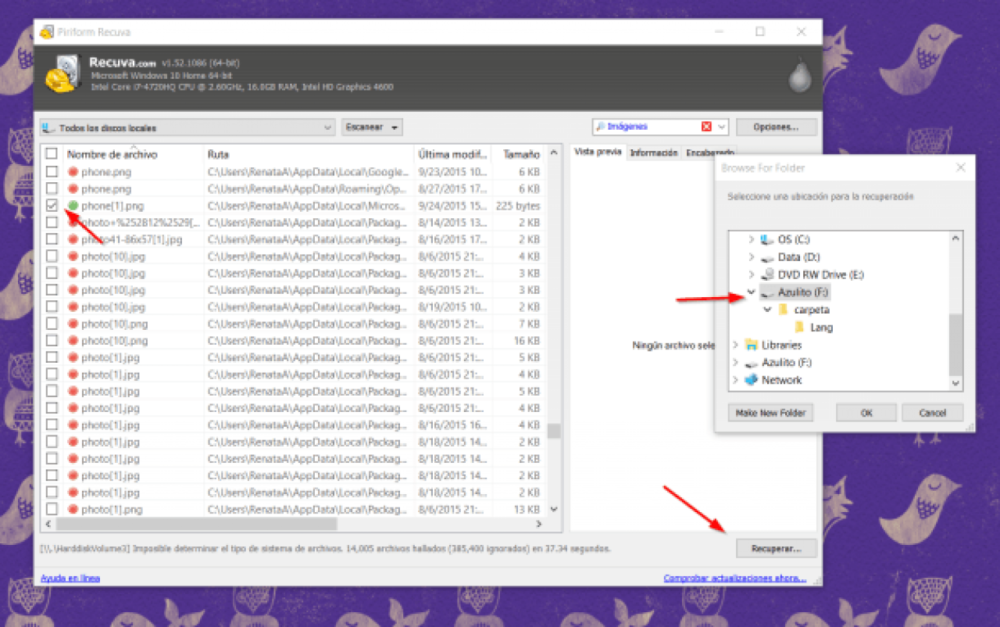Expand the Data (D:) tree node

751,257
